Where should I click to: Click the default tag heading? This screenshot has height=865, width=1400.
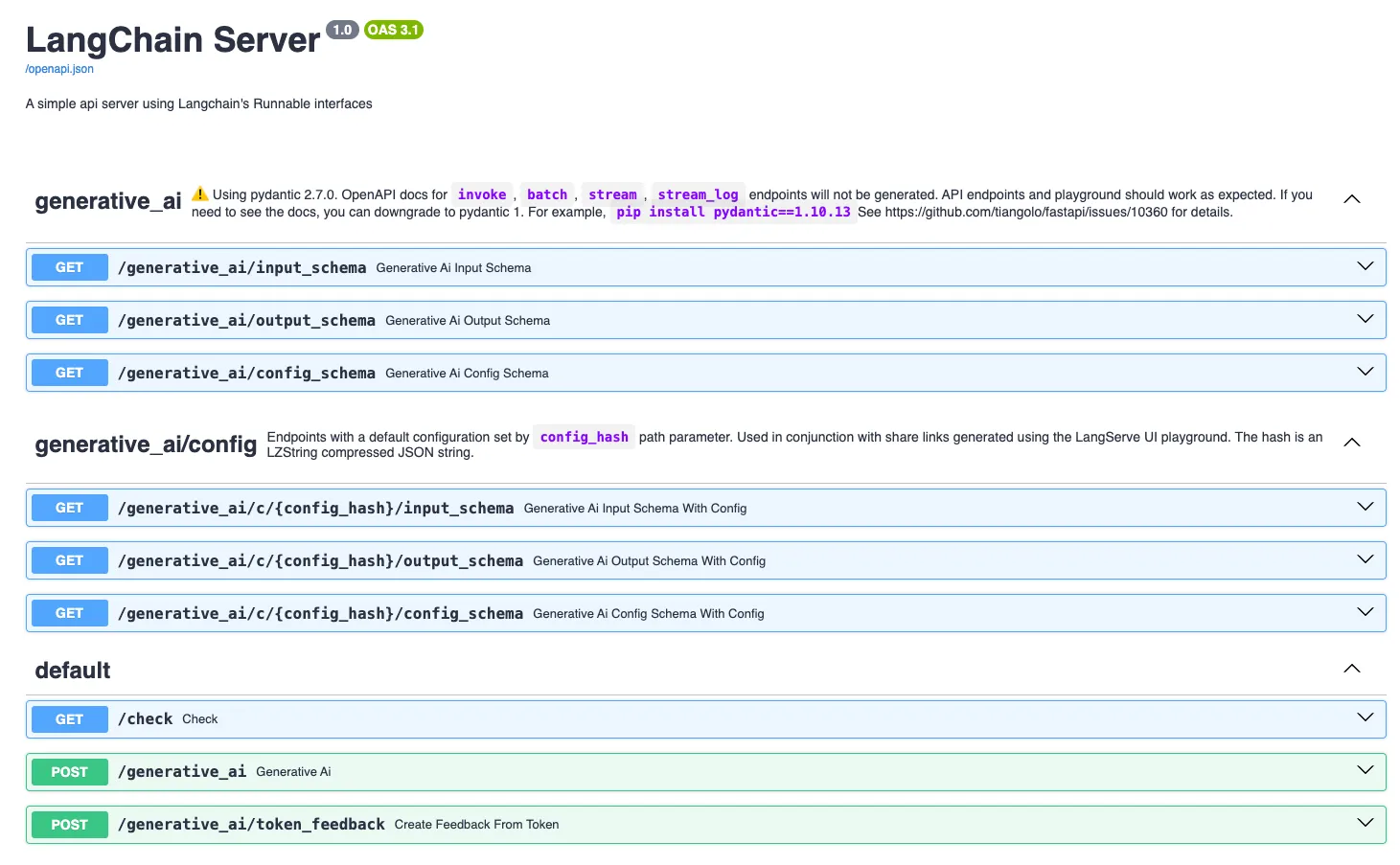(x=73, y=671)
